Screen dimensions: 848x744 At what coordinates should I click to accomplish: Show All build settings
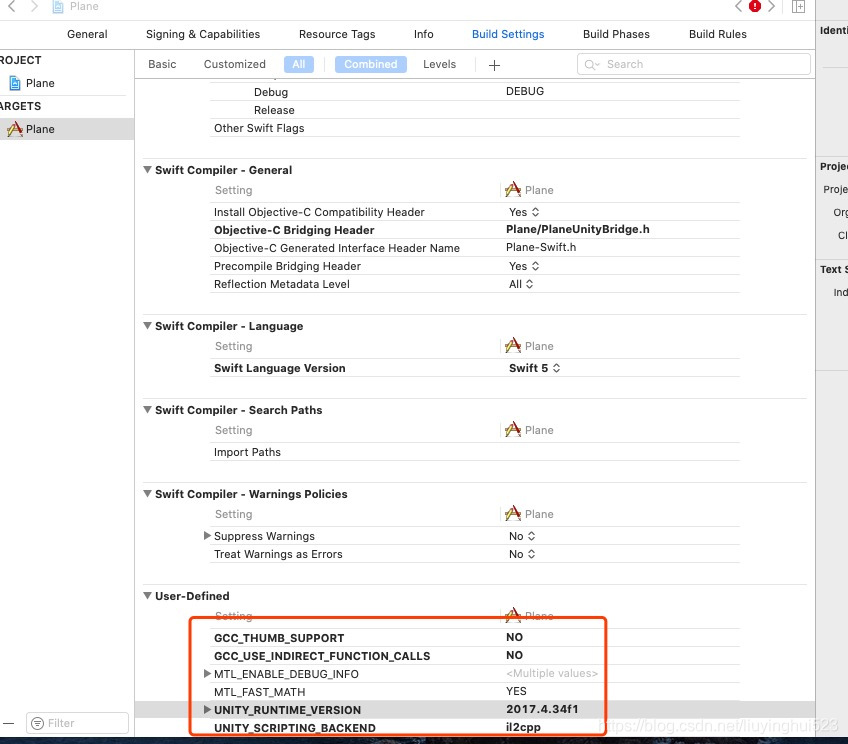coord(299,64)
